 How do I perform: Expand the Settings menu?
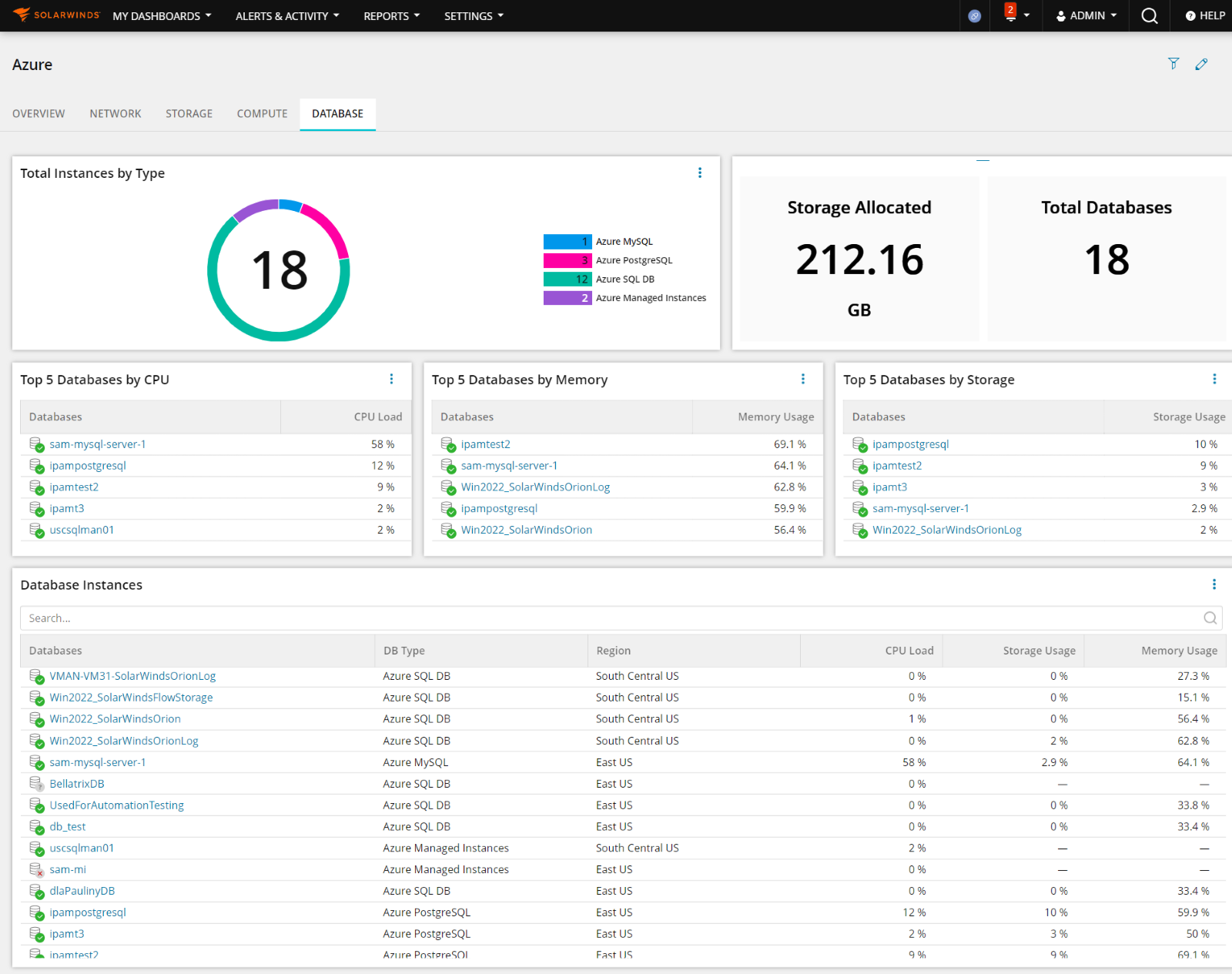[x=474, y=15]
